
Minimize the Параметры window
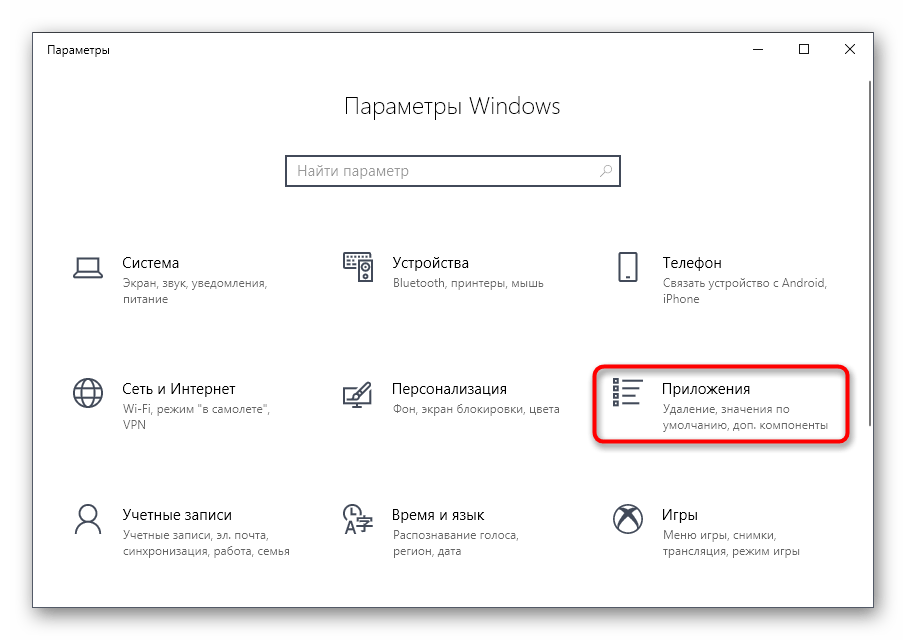758,50
